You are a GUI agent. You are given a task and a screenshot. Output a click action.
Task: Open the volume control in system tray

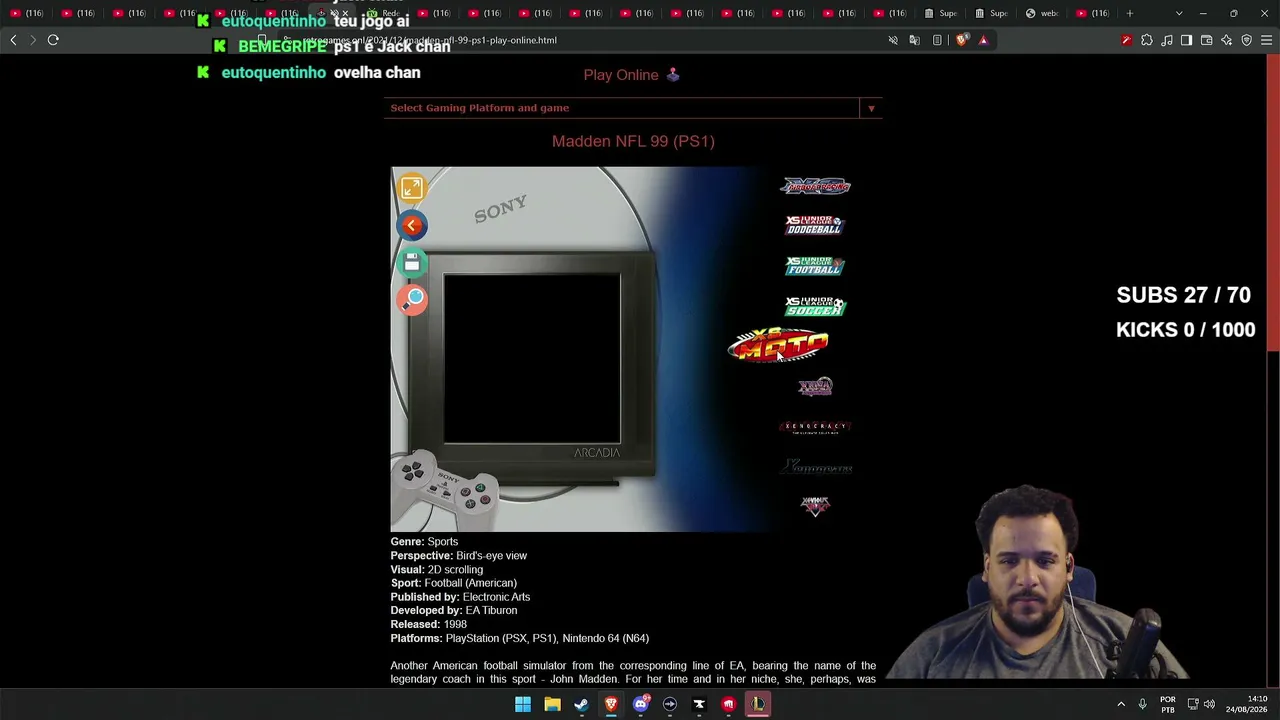[x=1209, y=704]
